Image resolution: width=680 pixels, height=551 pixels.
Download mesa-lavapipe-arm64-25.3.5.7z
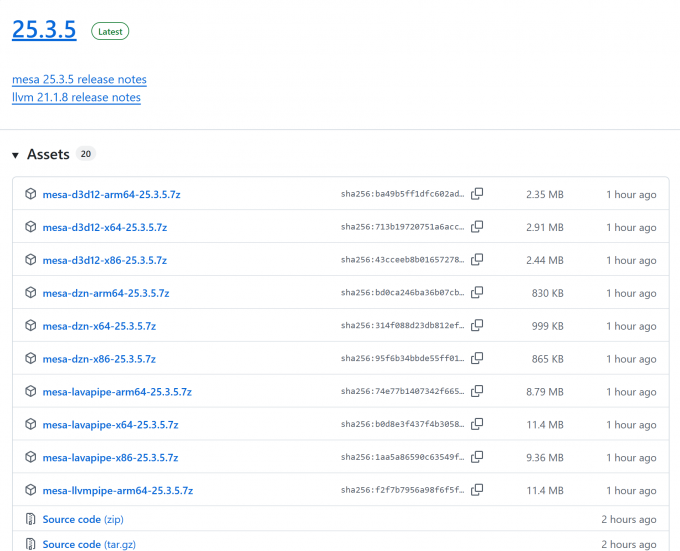click(x=117, y=392)
